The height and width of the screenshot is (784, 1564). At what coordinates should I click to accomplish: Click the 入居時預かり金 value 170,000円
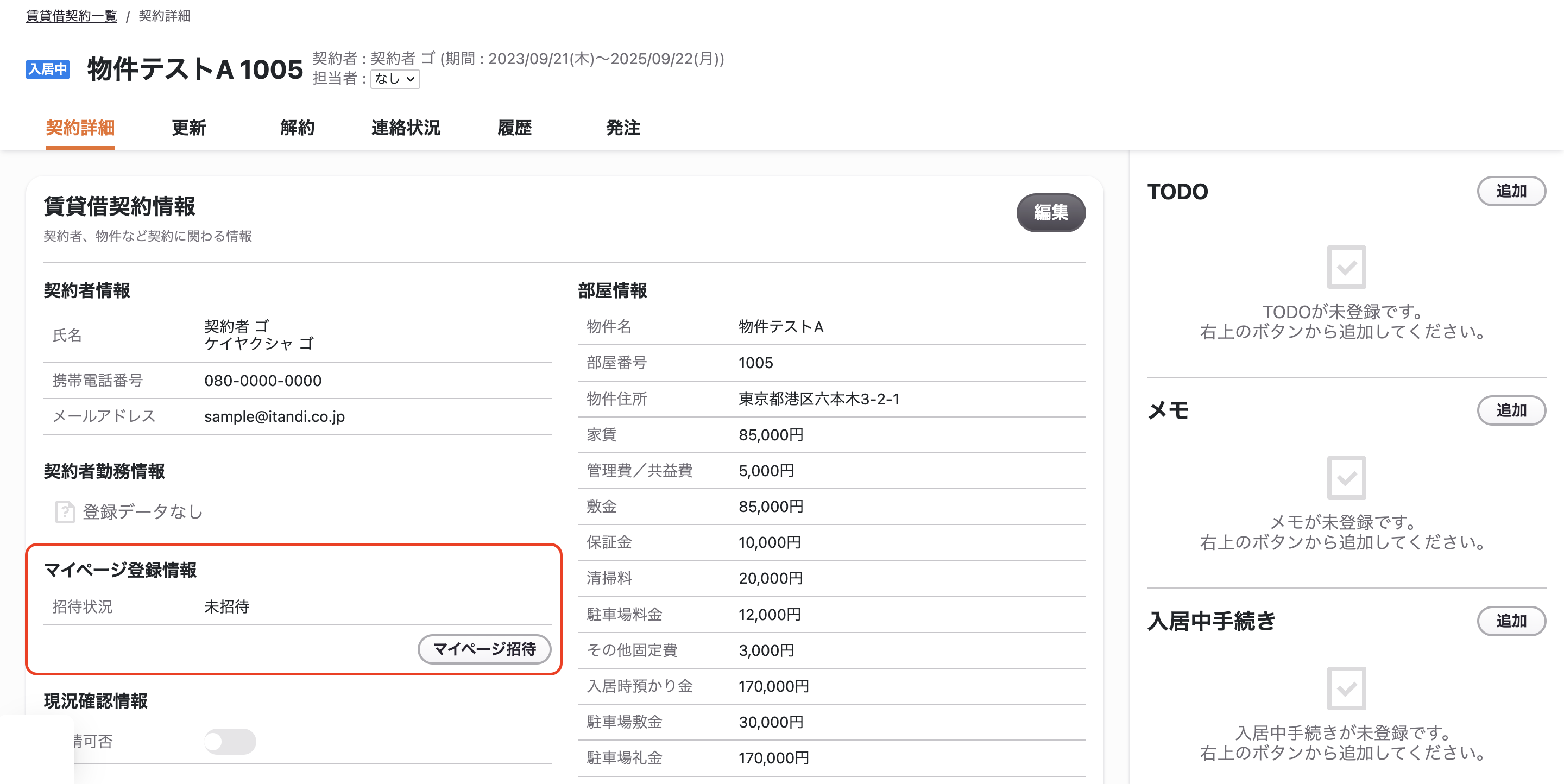pyautogui.click(x=773, y=686)
